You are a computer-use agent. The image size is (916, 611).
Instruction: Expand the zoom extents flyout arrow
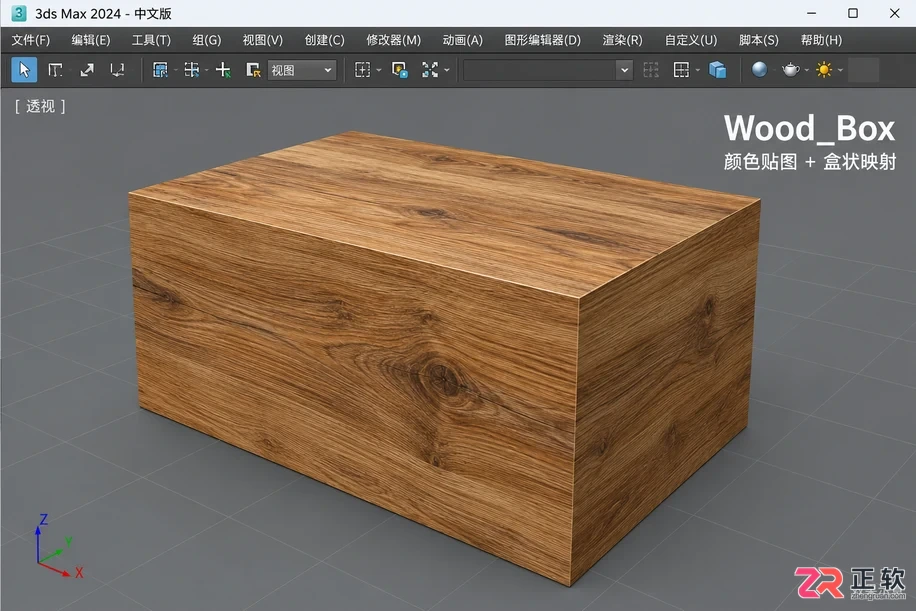tap(447, 71)
